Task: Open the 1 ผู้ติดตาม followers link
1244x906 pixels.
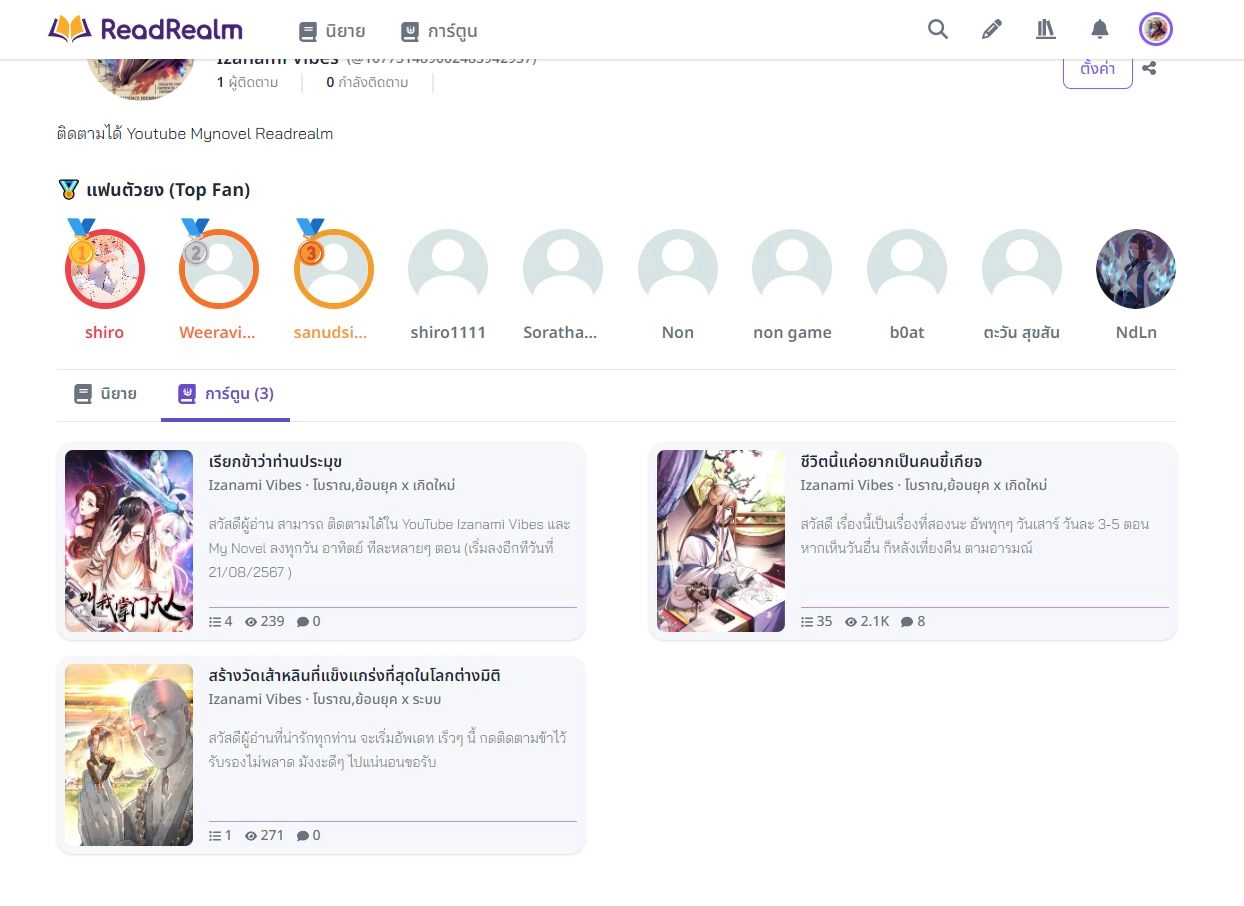Action: point(247,82)
